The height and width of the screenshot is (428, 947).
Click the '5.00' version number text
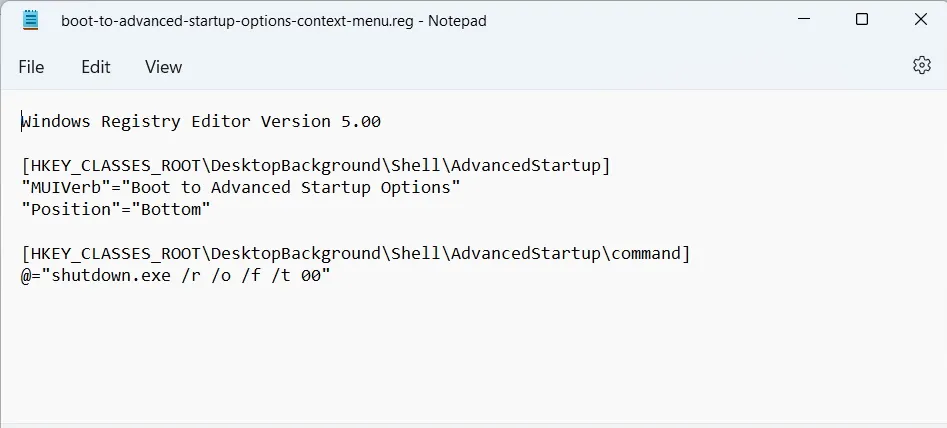click(x=361, y=122)
